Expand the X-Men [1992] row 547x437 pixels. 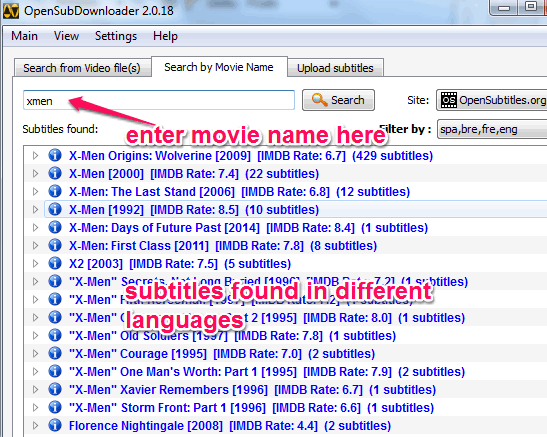[x=35, y=210]
